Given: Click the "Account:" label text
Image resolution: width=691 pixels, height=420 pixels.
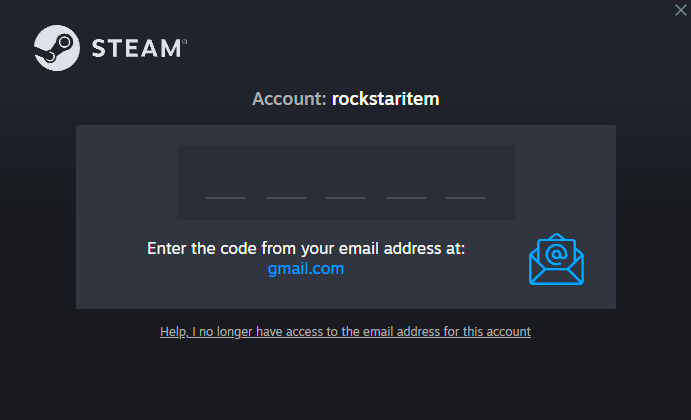Looking at the screenshot, I should point(289,99).
